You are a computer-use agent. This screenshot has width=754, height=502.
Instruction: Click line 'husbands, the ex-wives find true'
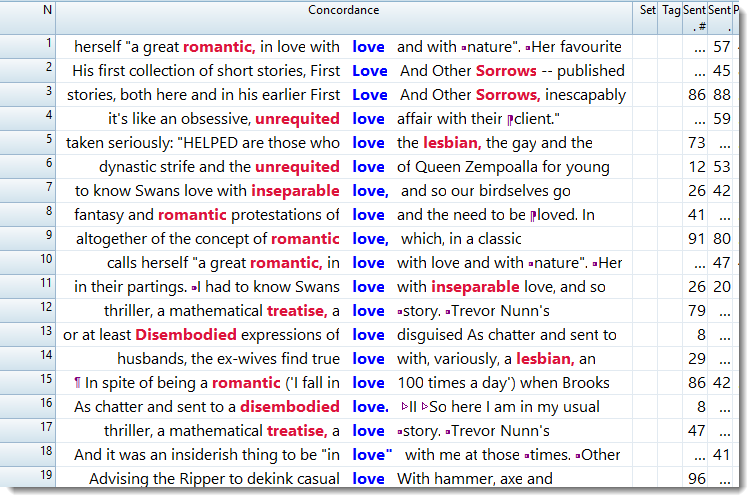228,359
